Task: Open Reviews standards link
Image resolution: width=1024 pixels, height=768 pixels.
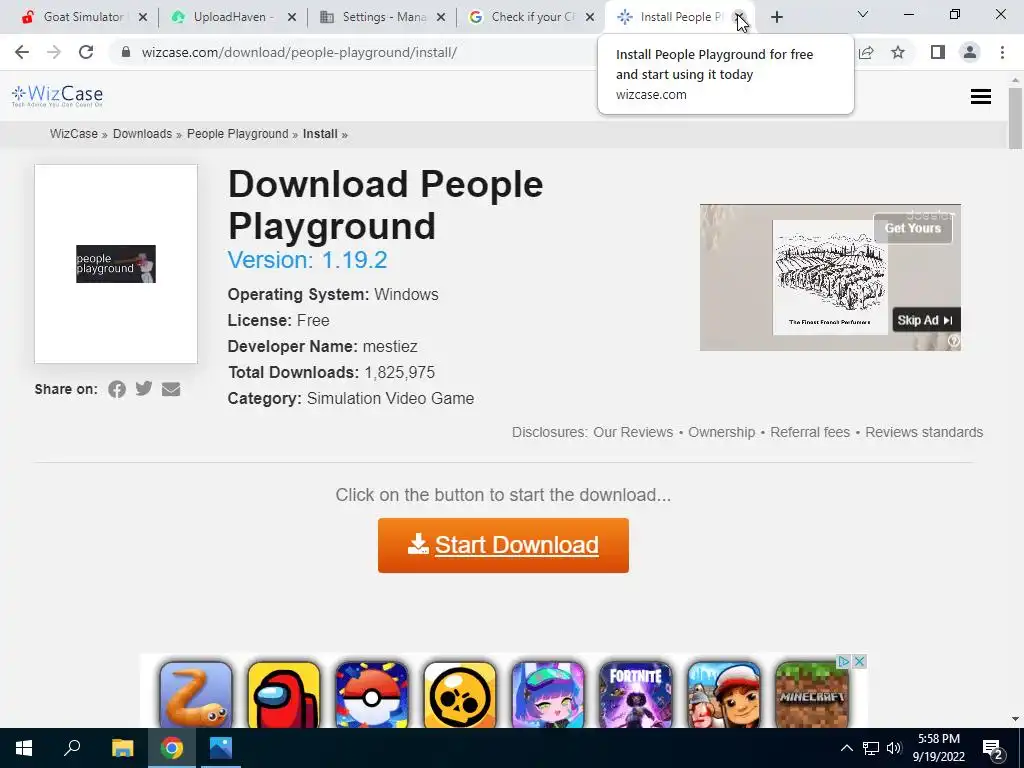Action: coord(924,432)
